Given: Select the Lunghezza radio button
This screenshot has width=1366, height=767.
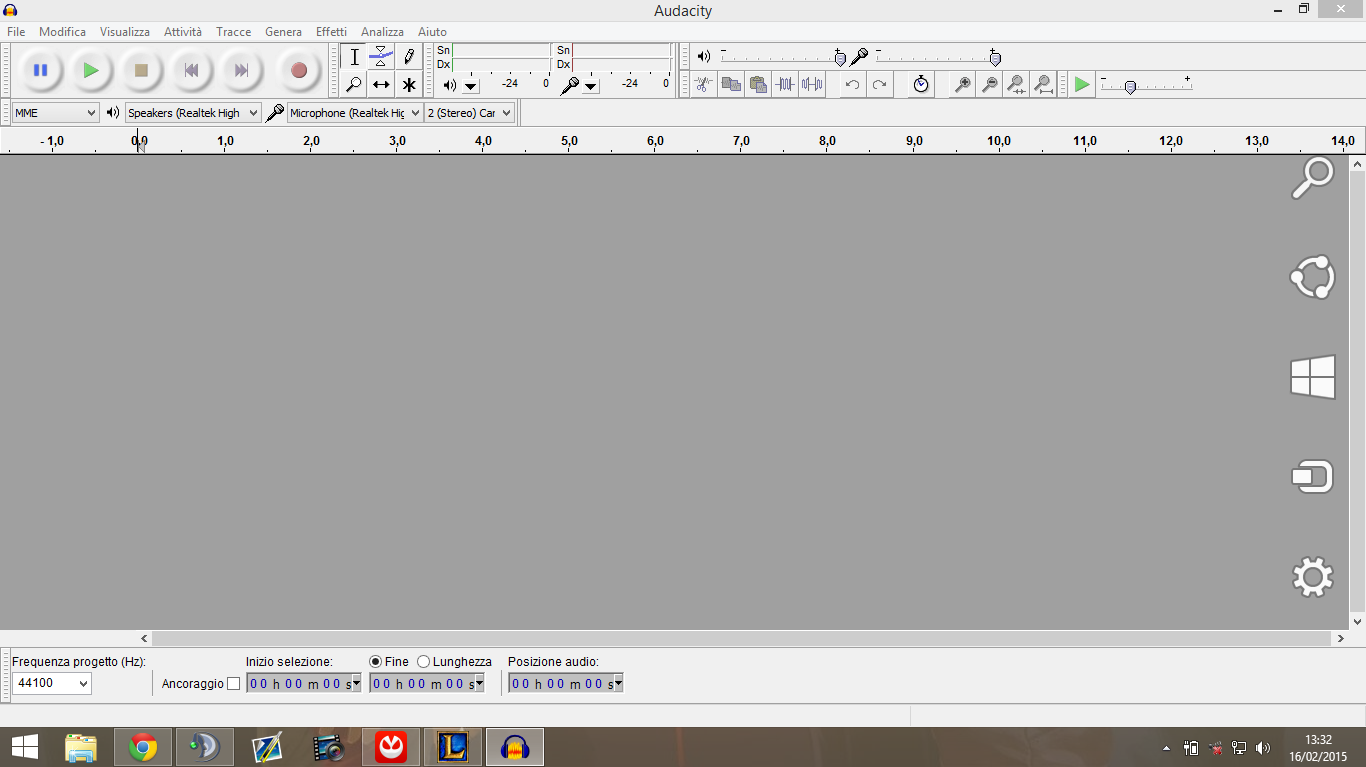Looking at the screenshot, I should 424,662.
